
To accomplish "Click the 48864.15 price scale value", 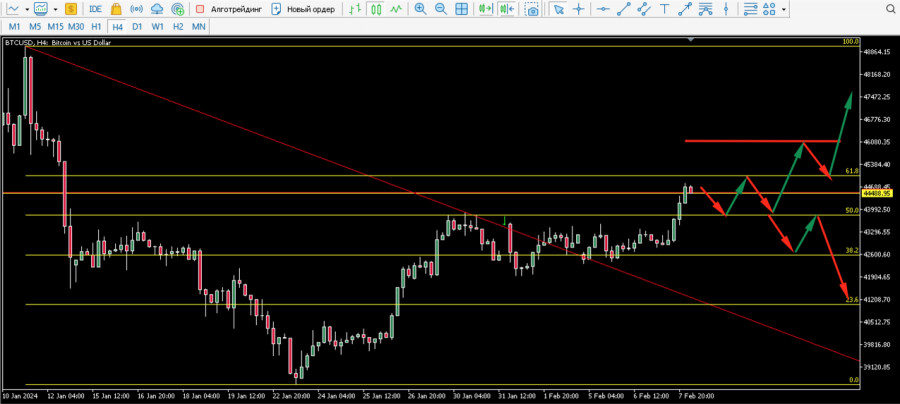I will (878, 52).
